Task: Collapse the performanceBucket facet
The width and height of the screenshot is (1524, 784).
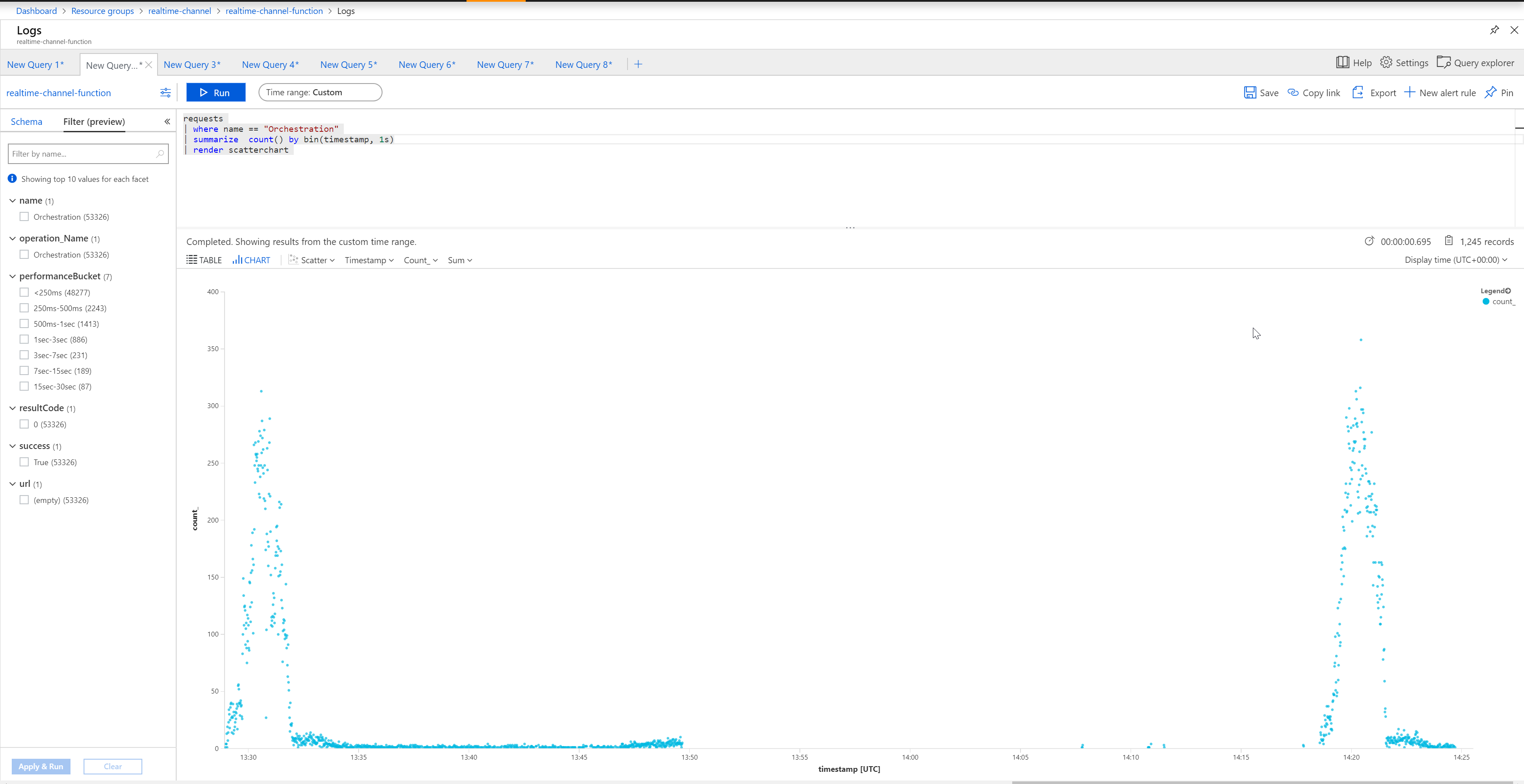Action: (x=12, y=276)
